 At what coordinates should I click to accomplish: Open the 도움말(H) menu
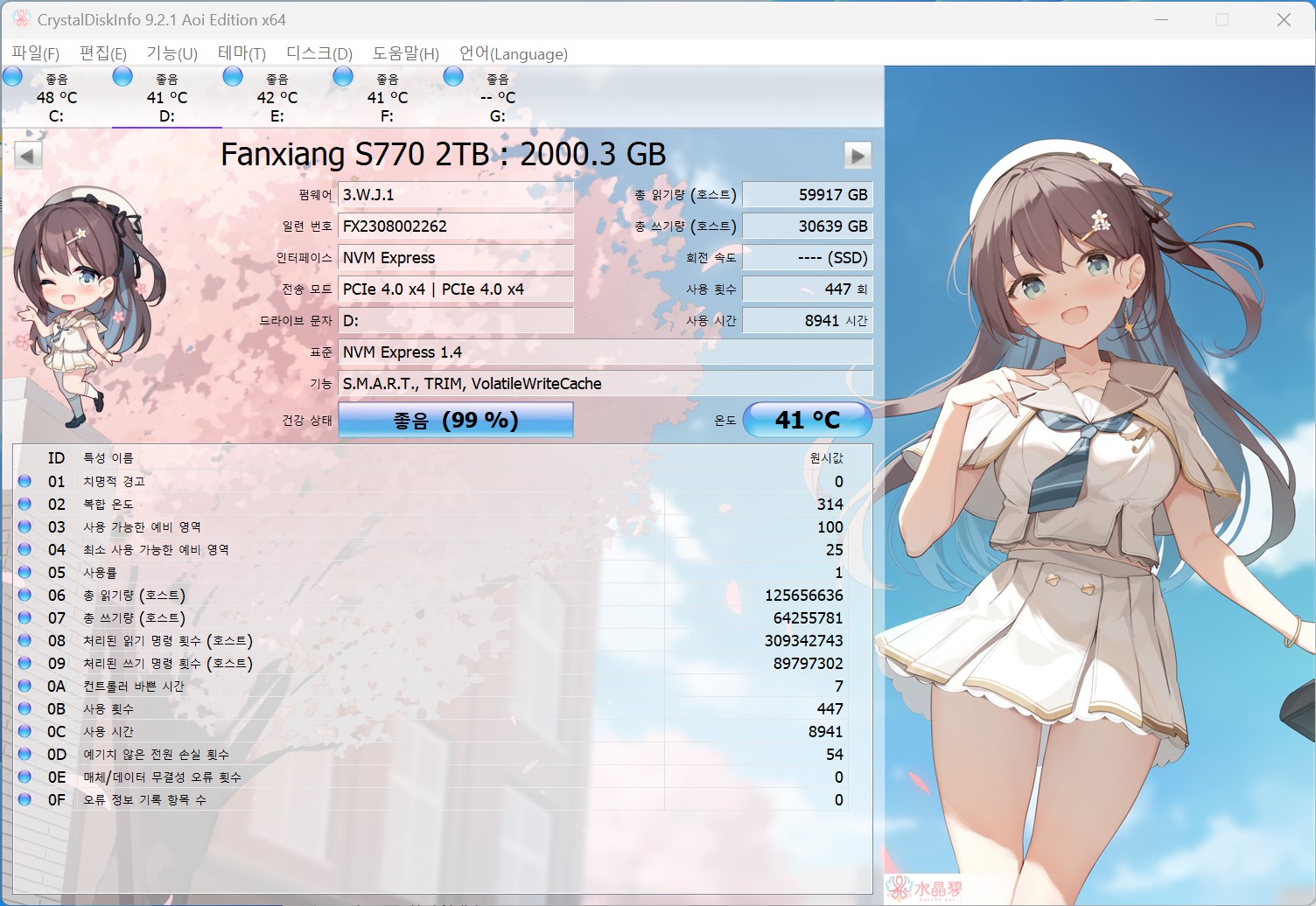(406, 53)
